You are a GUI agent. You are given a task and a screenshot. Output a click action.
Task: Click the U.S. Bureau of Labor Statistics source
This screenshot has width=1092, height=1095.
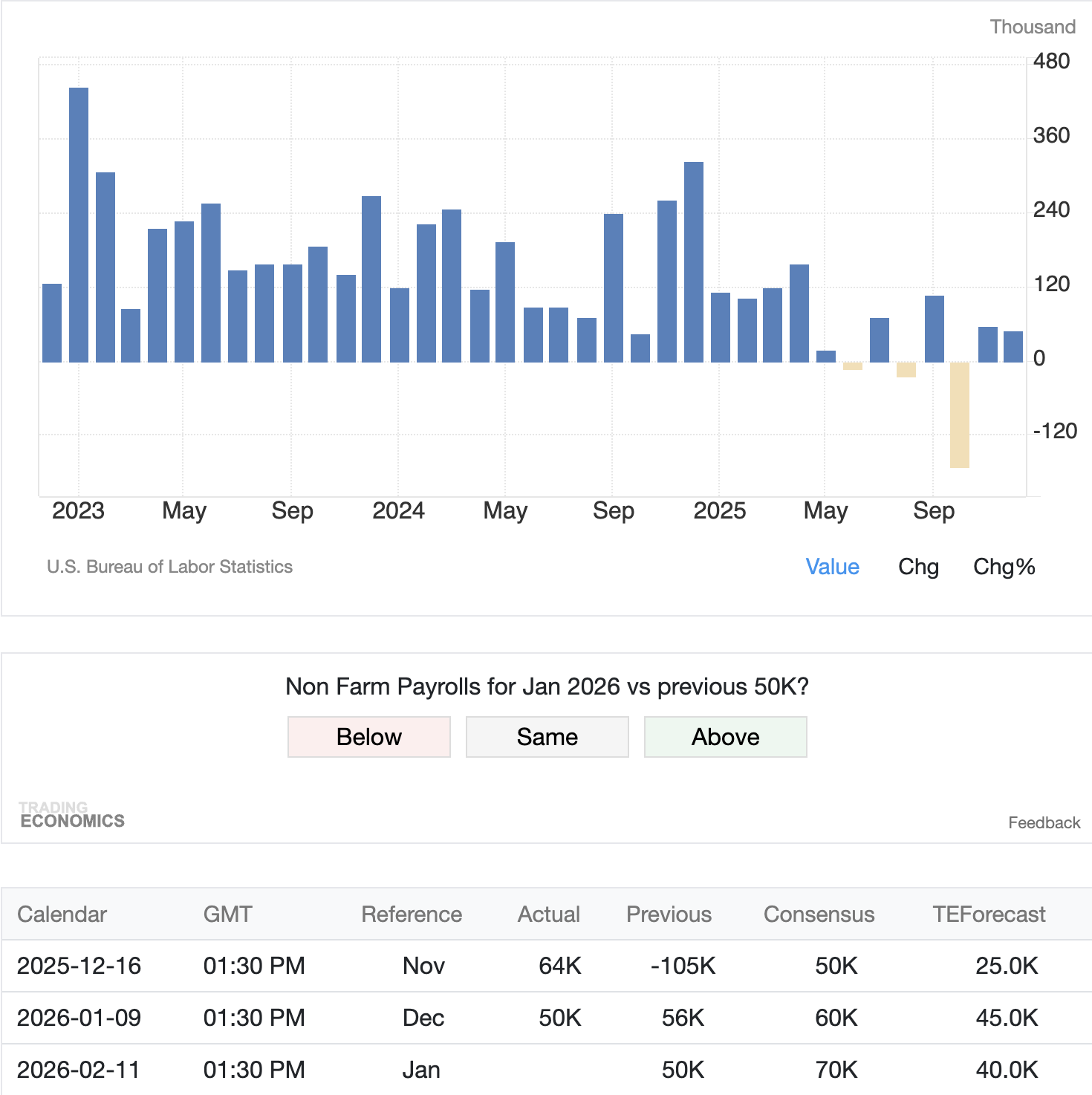169,567
